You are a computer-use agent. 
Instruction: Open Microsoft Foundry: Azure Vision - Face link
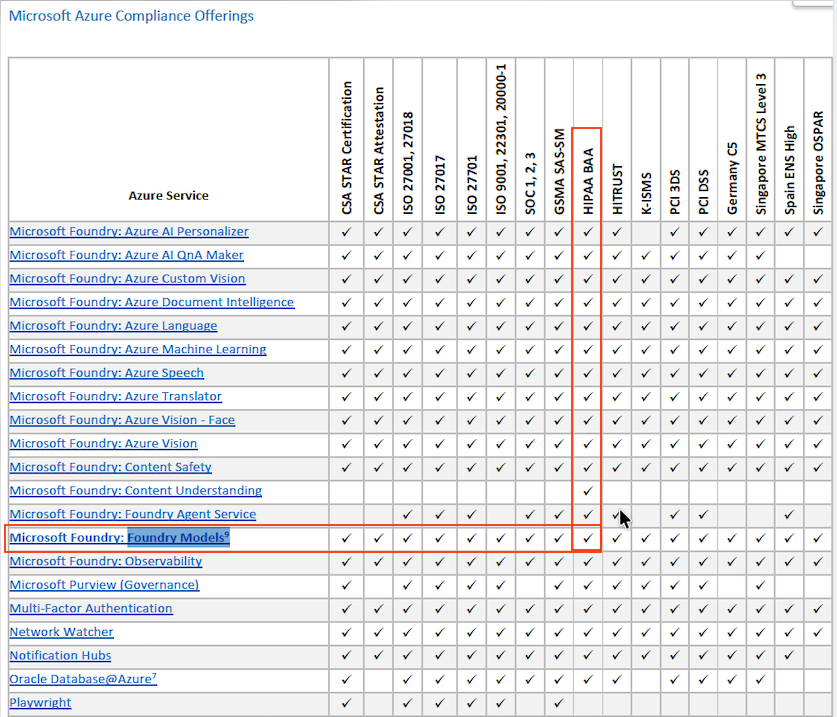click(x=122, y=420)
